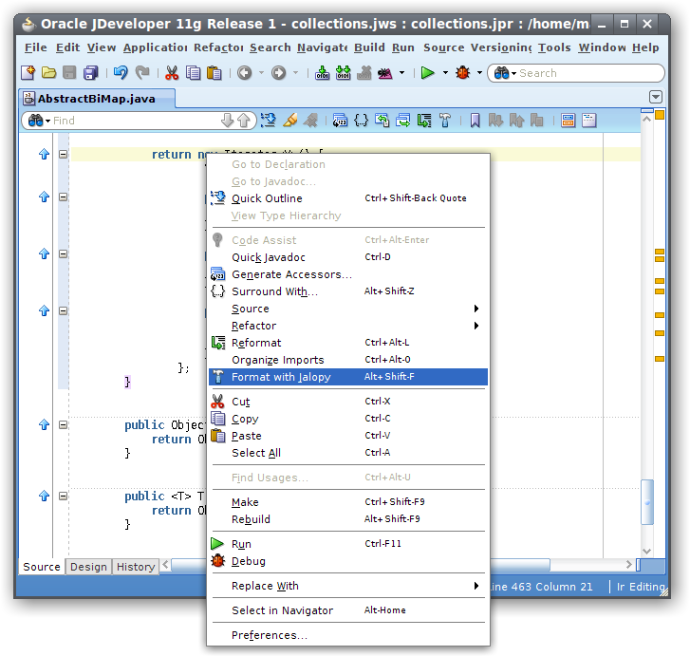Click the Reformat icon in editor toolbar
Image resolution: width=690 pixels, height=656 pixels.
(424, 120)
